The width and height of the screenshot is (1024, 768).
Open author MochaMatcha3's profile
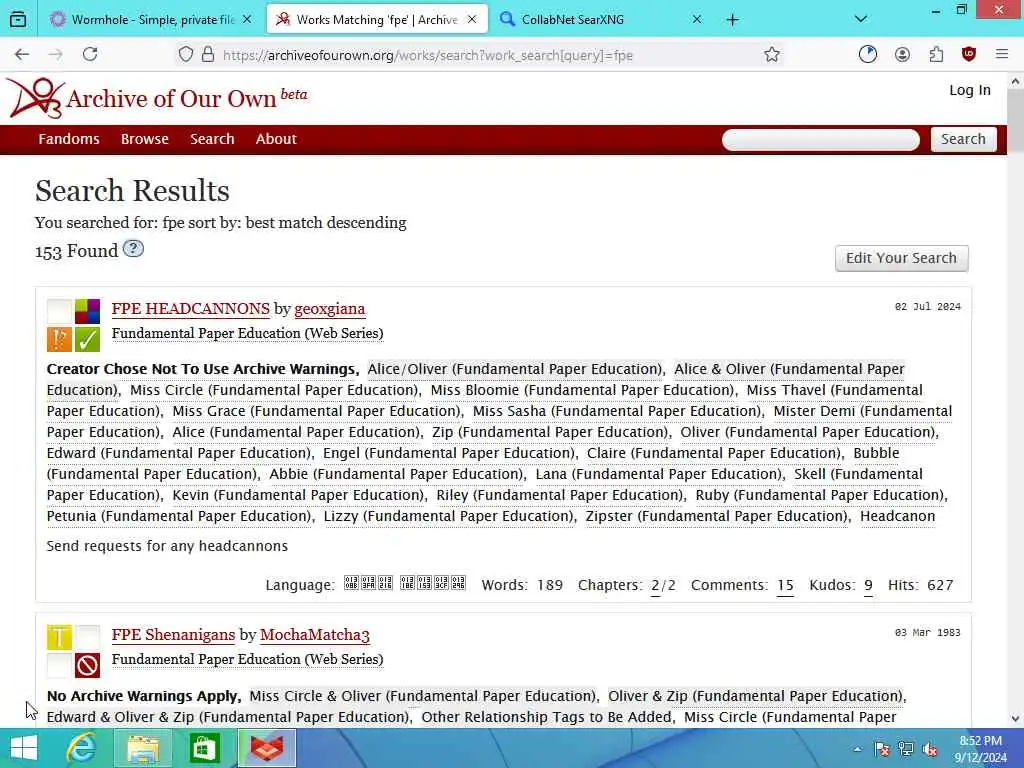315,635
